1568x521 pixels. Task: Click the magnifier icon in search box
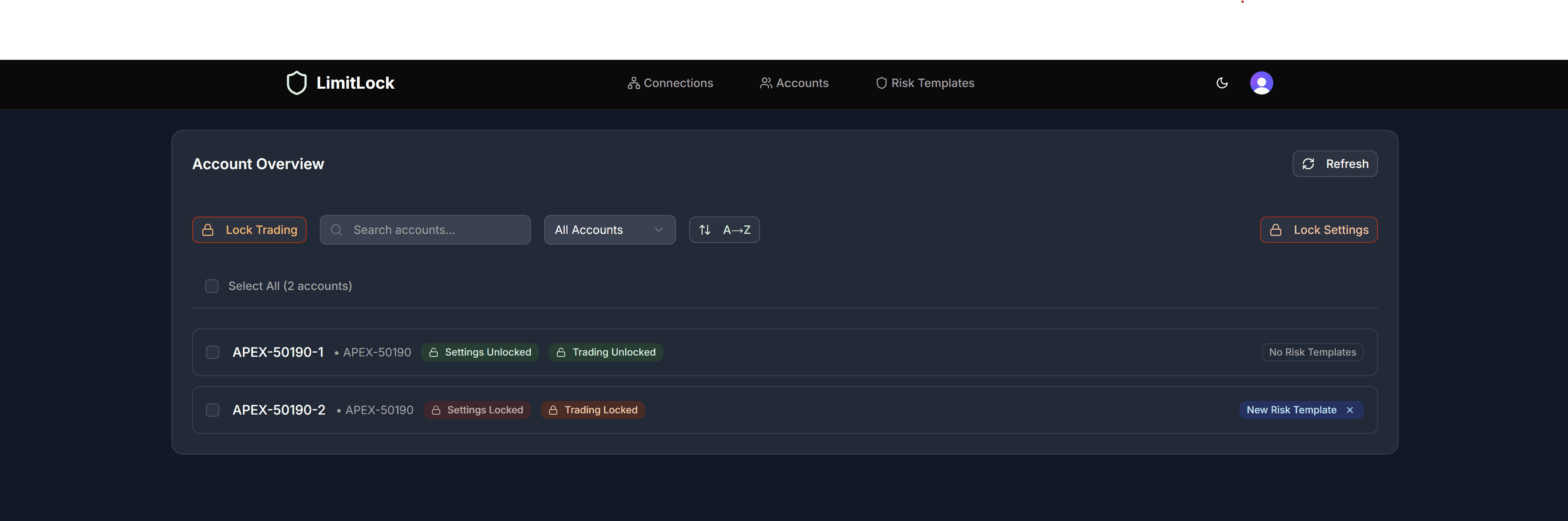coord(336,230)
